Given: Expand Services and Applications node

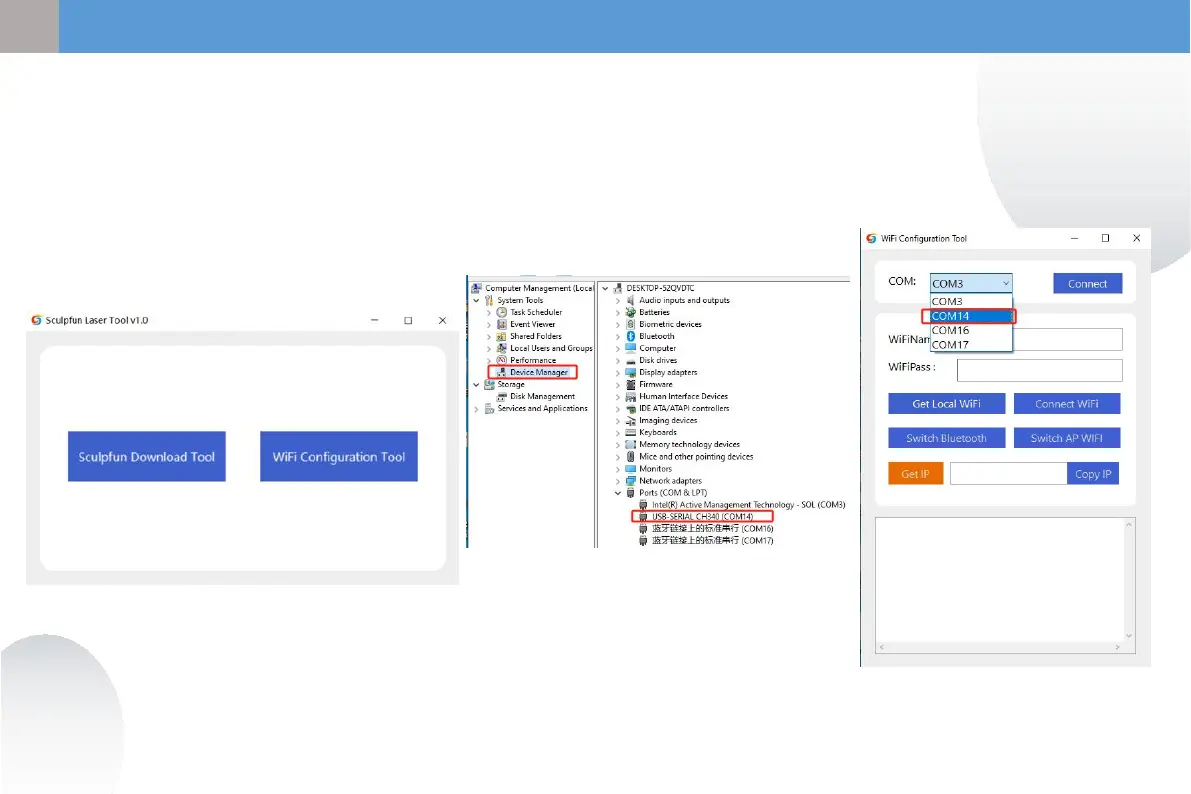Looking at the screenshot, I should pos(476,409).
